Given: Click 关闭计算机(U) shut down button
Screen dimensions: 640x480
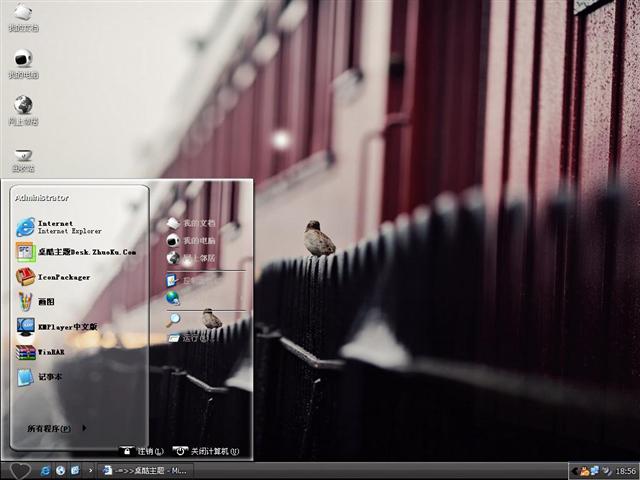Looking at the screenshot, I should click(206, 451).
